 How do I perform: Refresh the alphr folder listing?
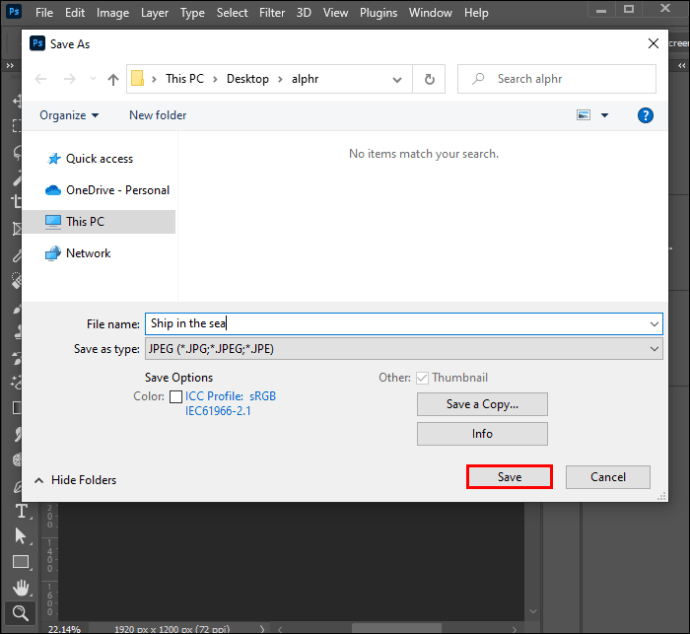[429, 79]
